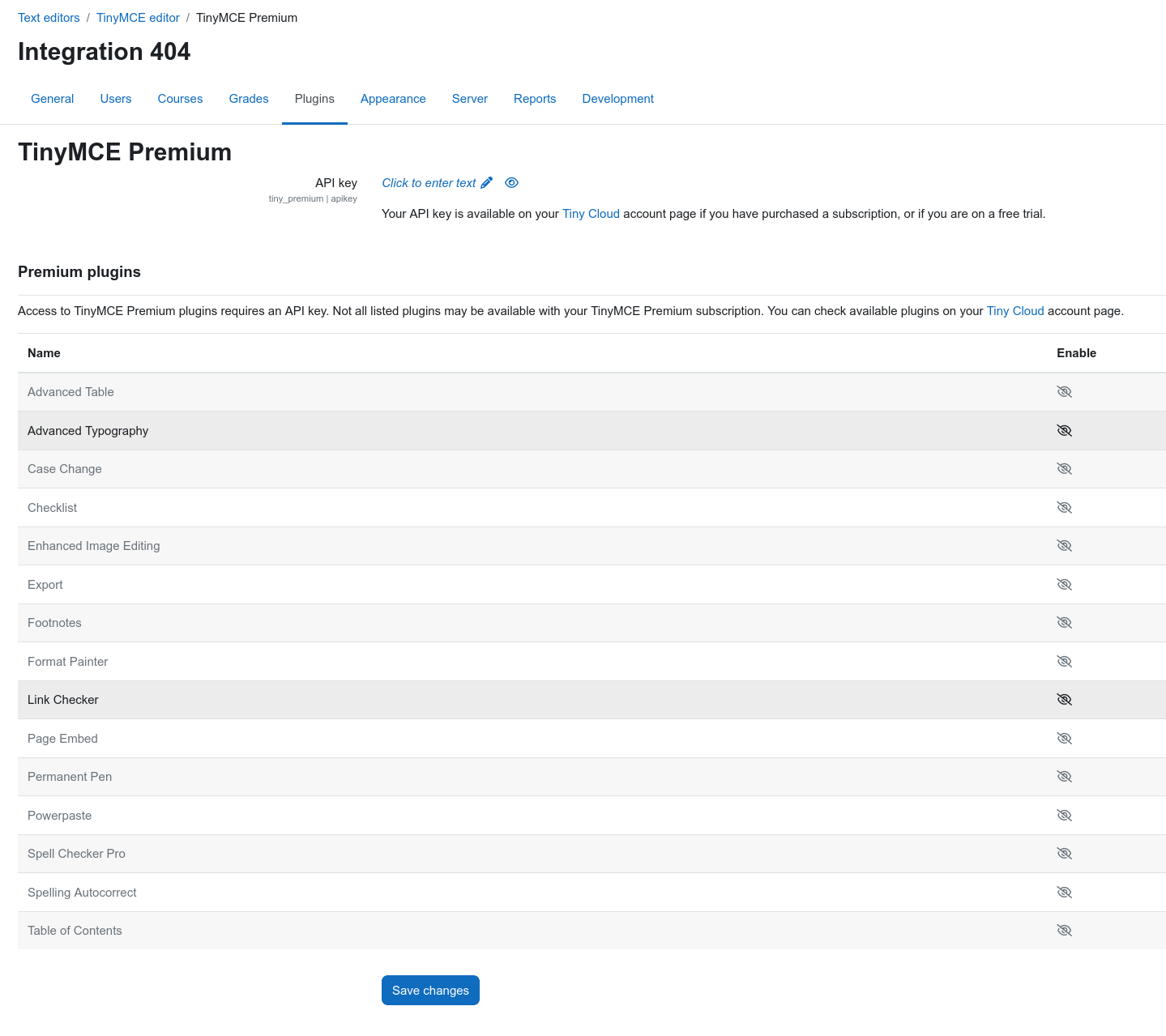Open the General tab

(52, 99)
